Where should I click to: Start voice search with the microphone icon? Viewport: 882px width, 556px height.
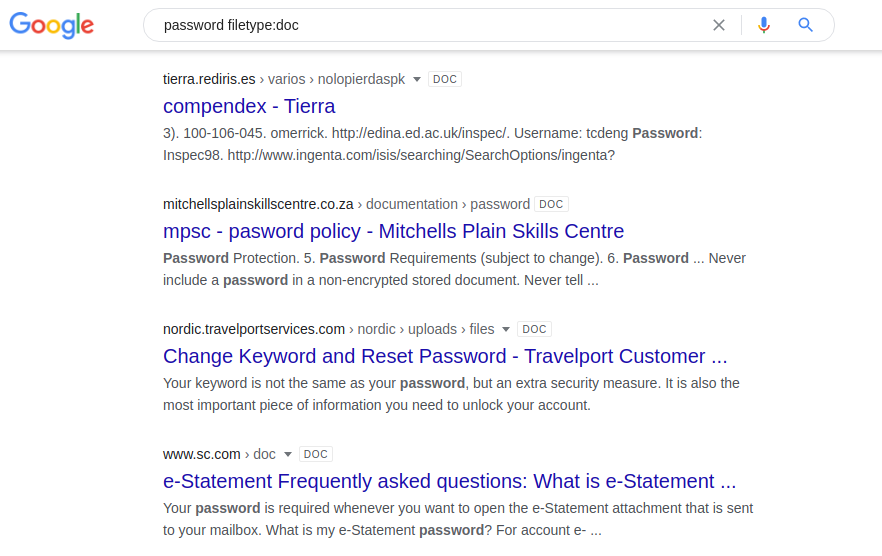[764, 25]
